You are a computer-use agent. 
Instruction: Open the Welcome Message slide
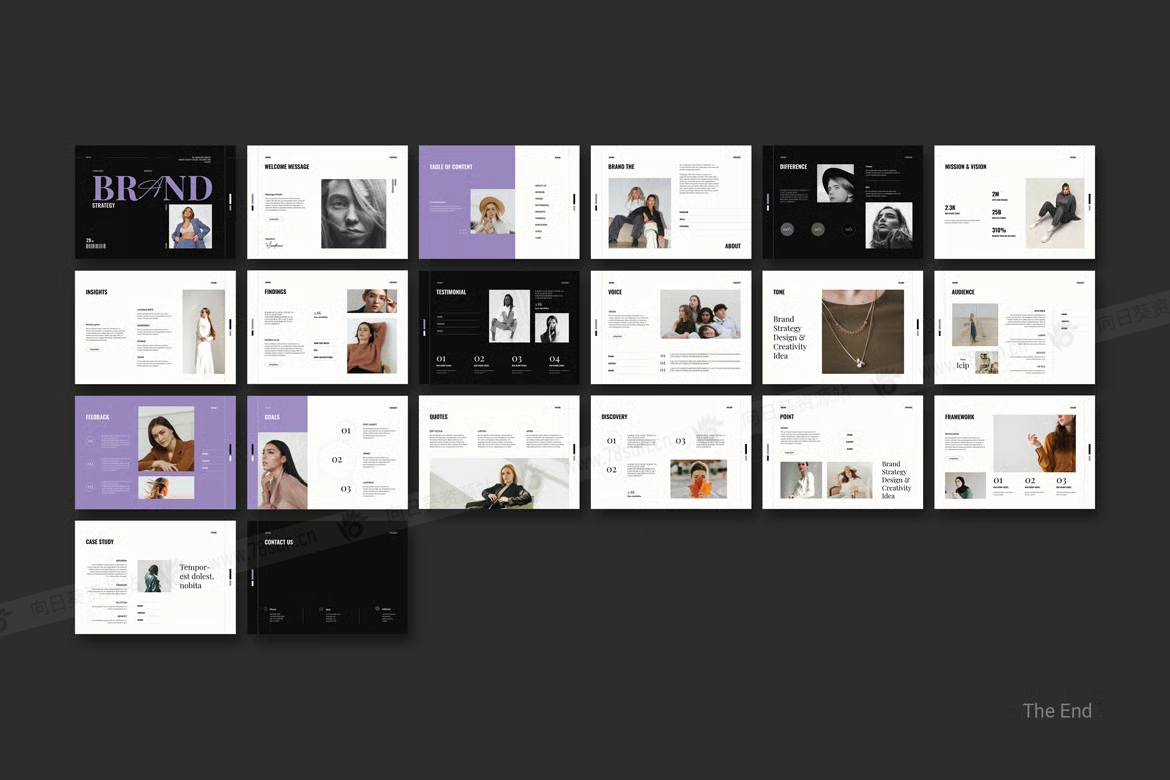pyautogui.click(x=327, y=202)
